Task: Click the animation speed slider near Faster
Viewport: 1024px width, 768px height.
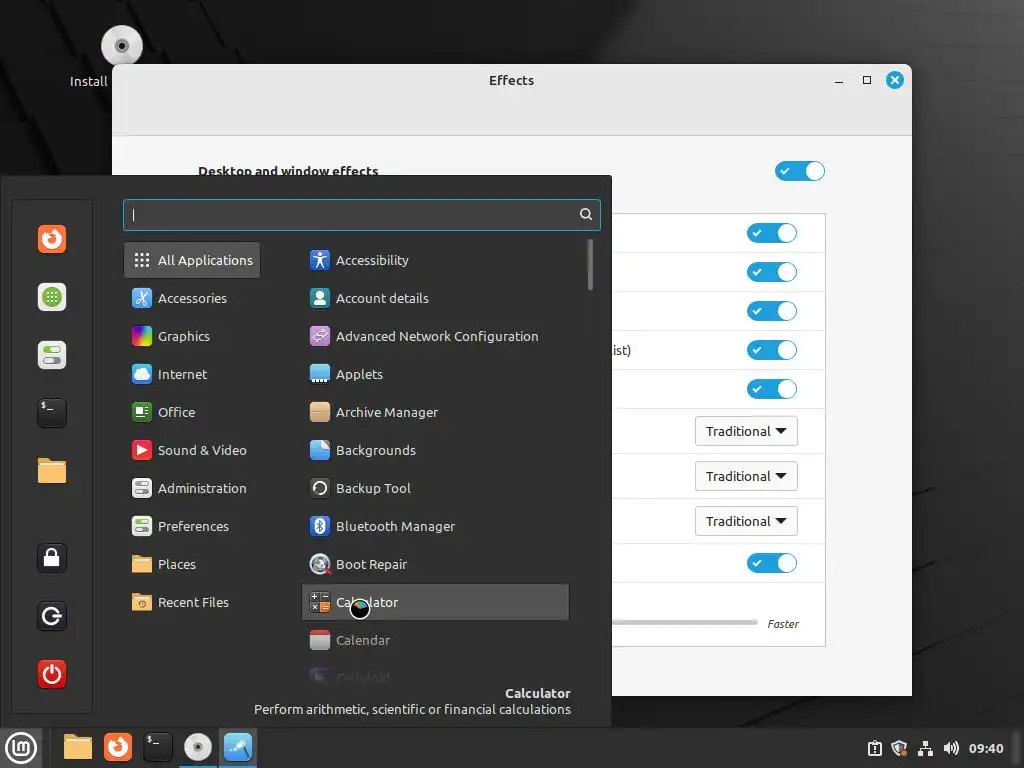Action: [684, 622]
